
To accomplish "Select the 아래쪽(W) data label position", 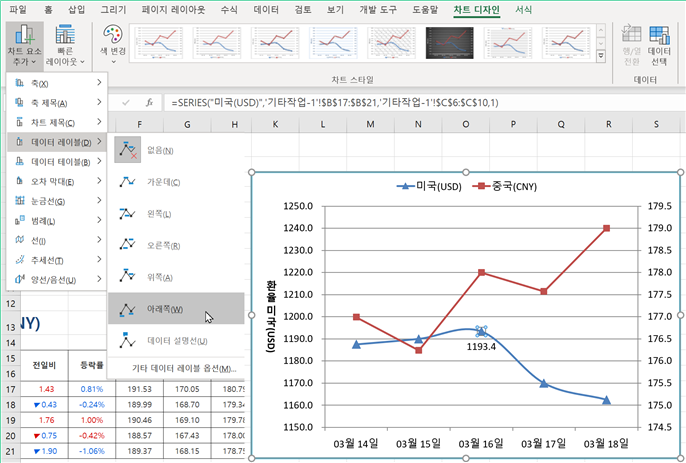I will [x=176, y=309].
